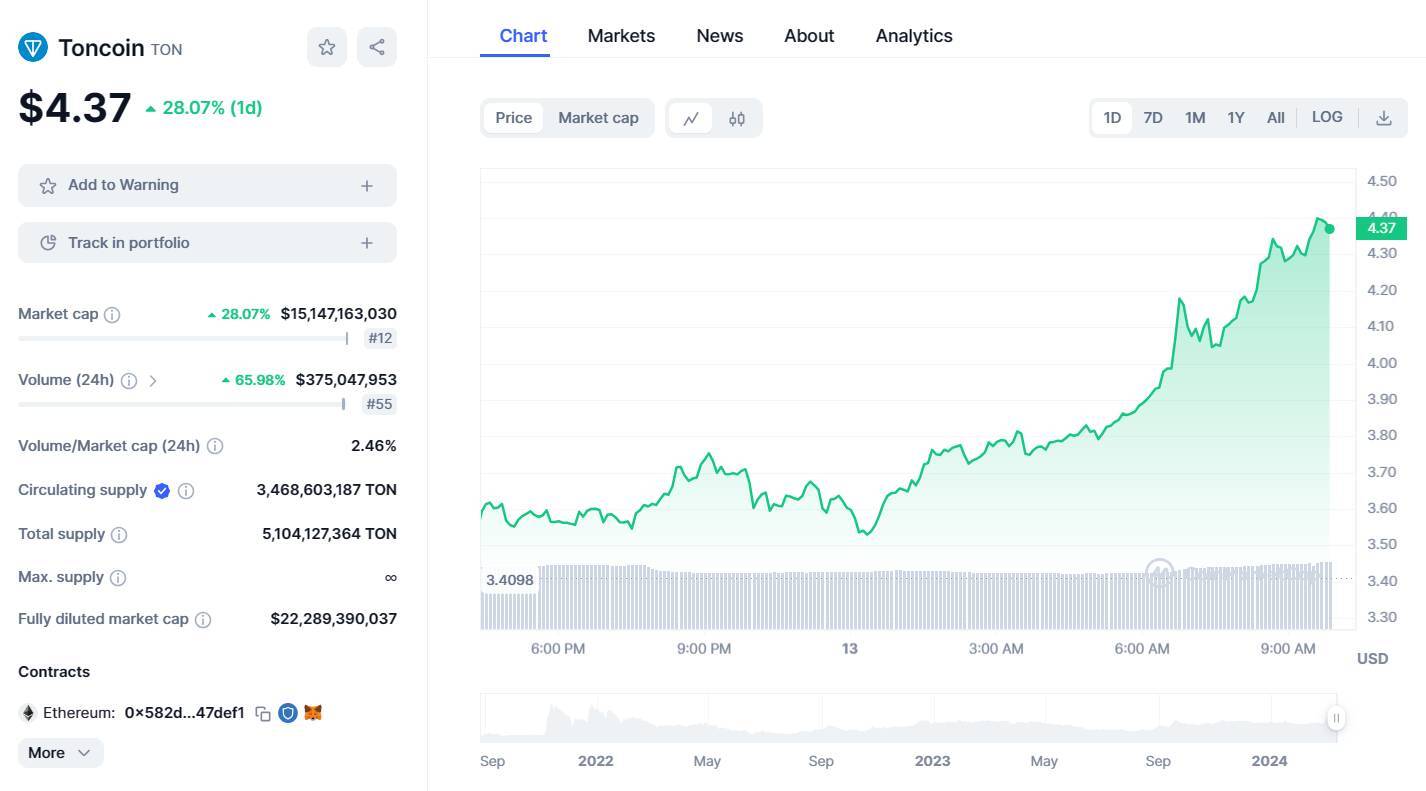The image size is (1426, 791).
Task: Open the News tab
Action: [x=720, y=36]
